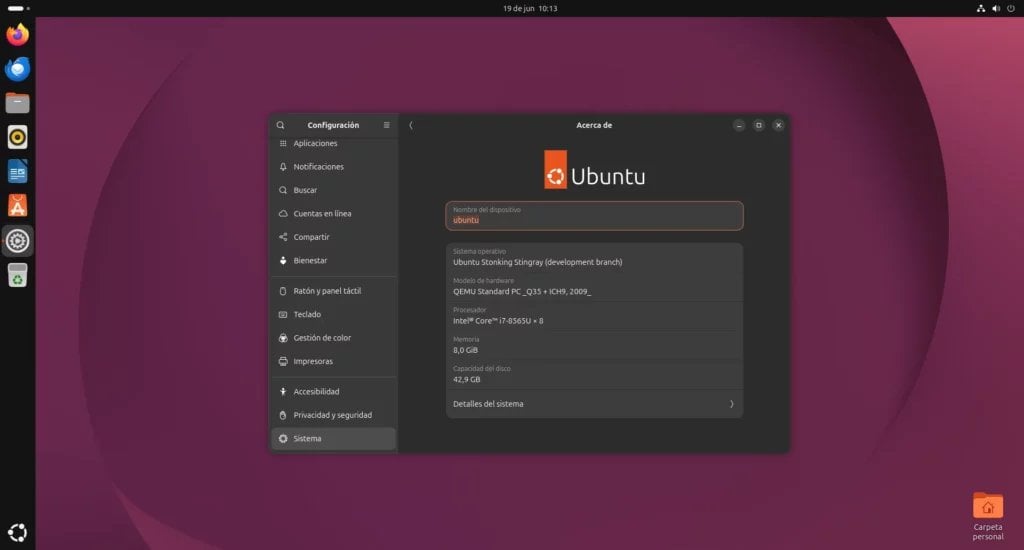Expand Detalles del sistema row
The image size is (1024, 550).
[594, 404]
